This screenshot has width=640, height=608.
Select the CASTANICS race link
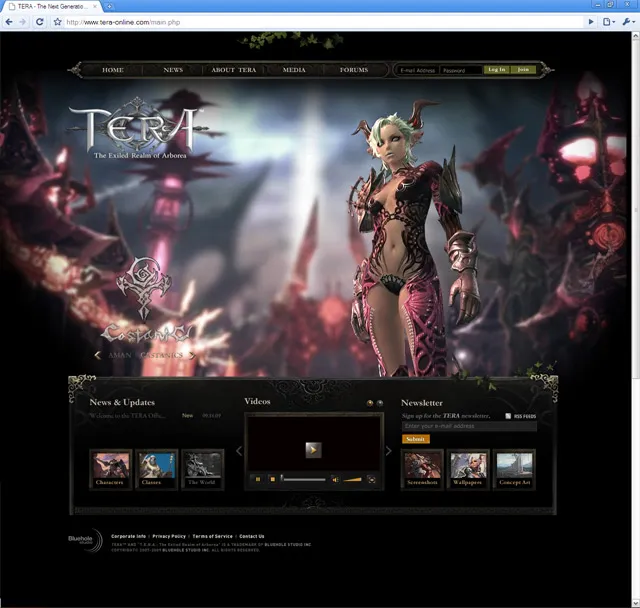[x=161, y=355]
